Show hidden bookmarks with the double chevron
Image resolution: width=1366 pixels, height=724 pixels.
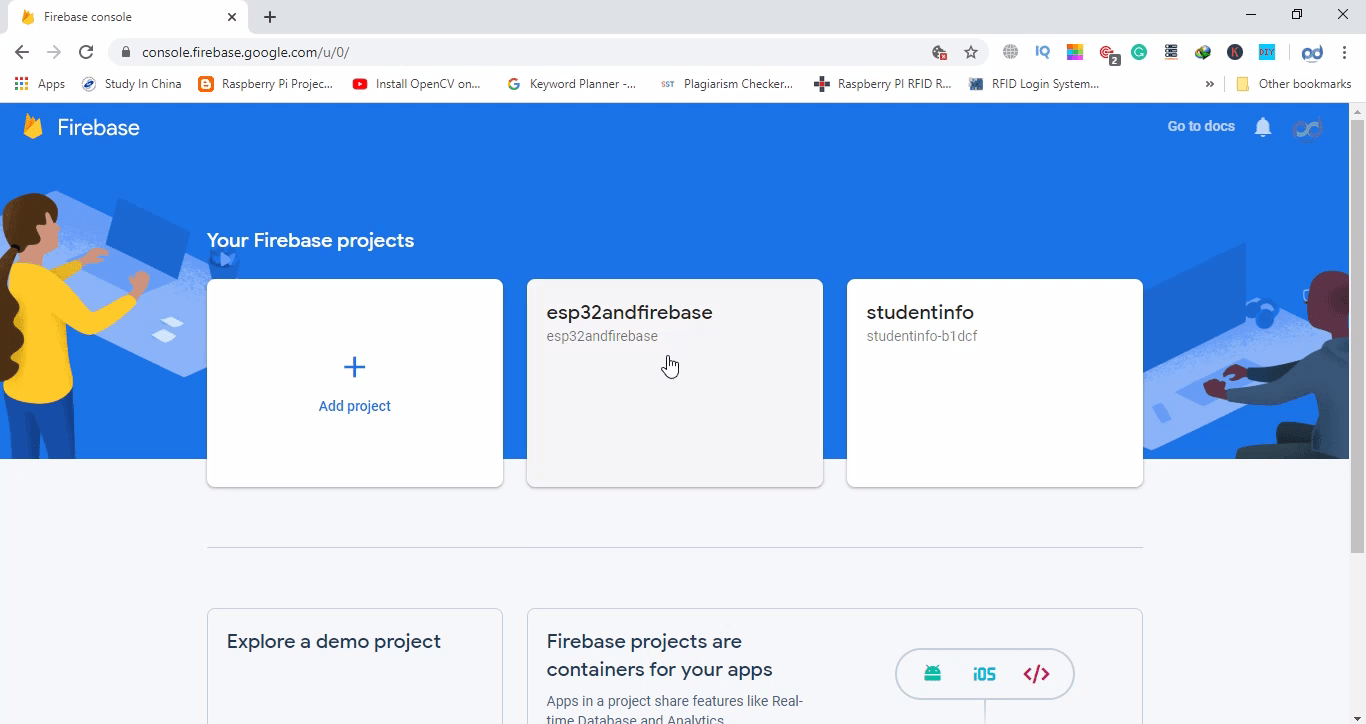(1210, 84)
